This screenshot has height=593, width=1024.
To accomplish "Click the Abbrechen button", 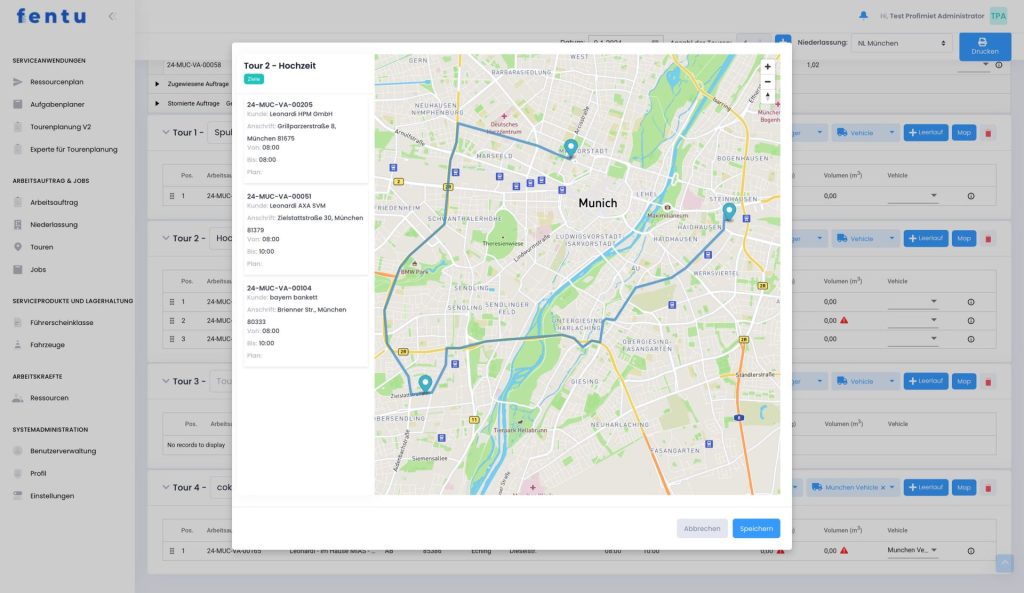I will tap(702, 528).
